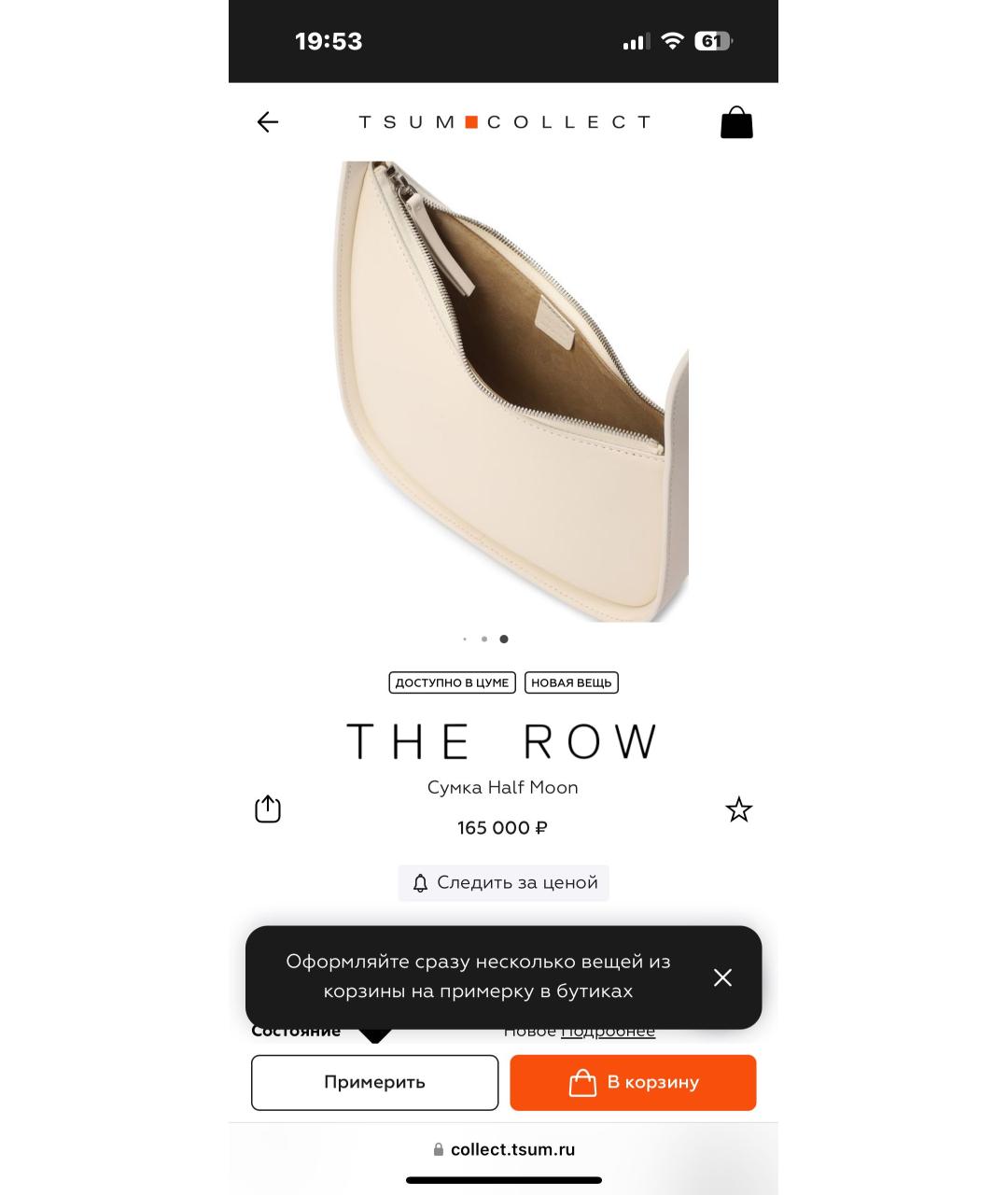The height and width of the screenshot is (1195, 1008).
Task: Open the Подробнее link
Action: [608, 1031]
